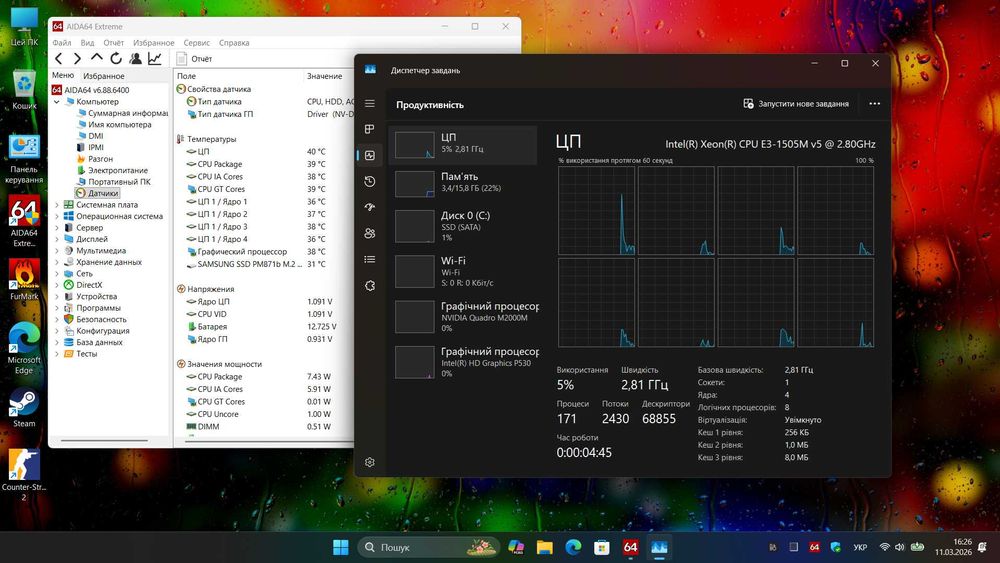This screenshot has height=563, width=1000.
Task: Open the Файл menu in AIDA64
Action: 62,43
